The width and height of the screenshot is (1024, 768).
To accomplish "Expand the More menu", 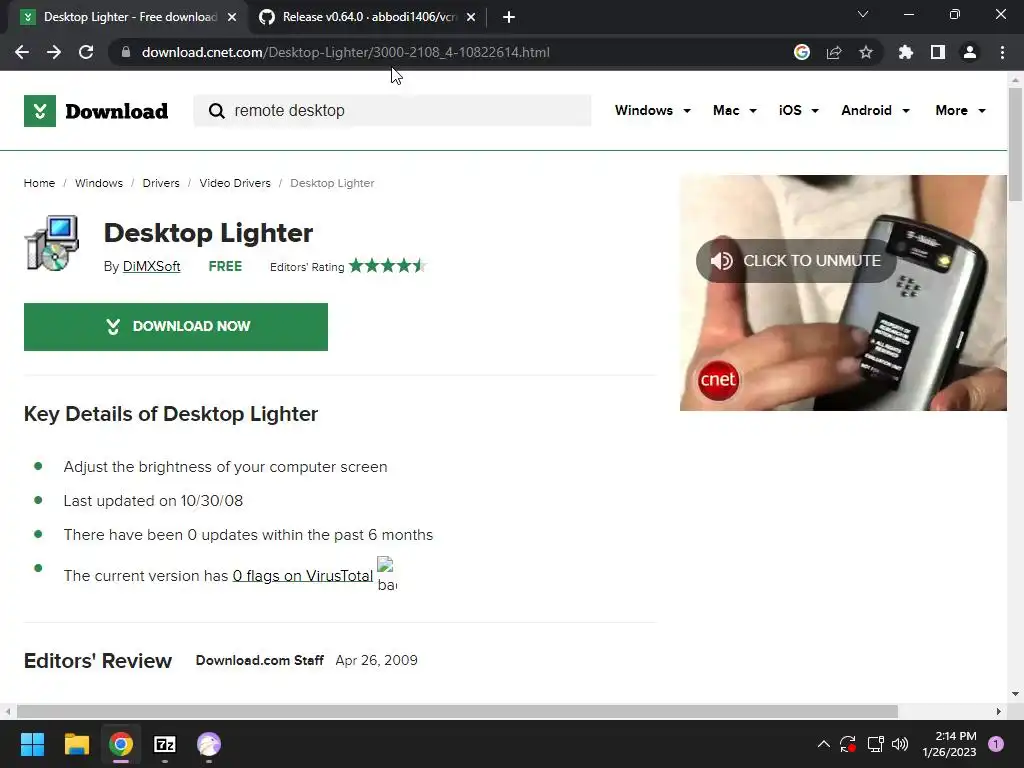I will [x=960, y=110].
